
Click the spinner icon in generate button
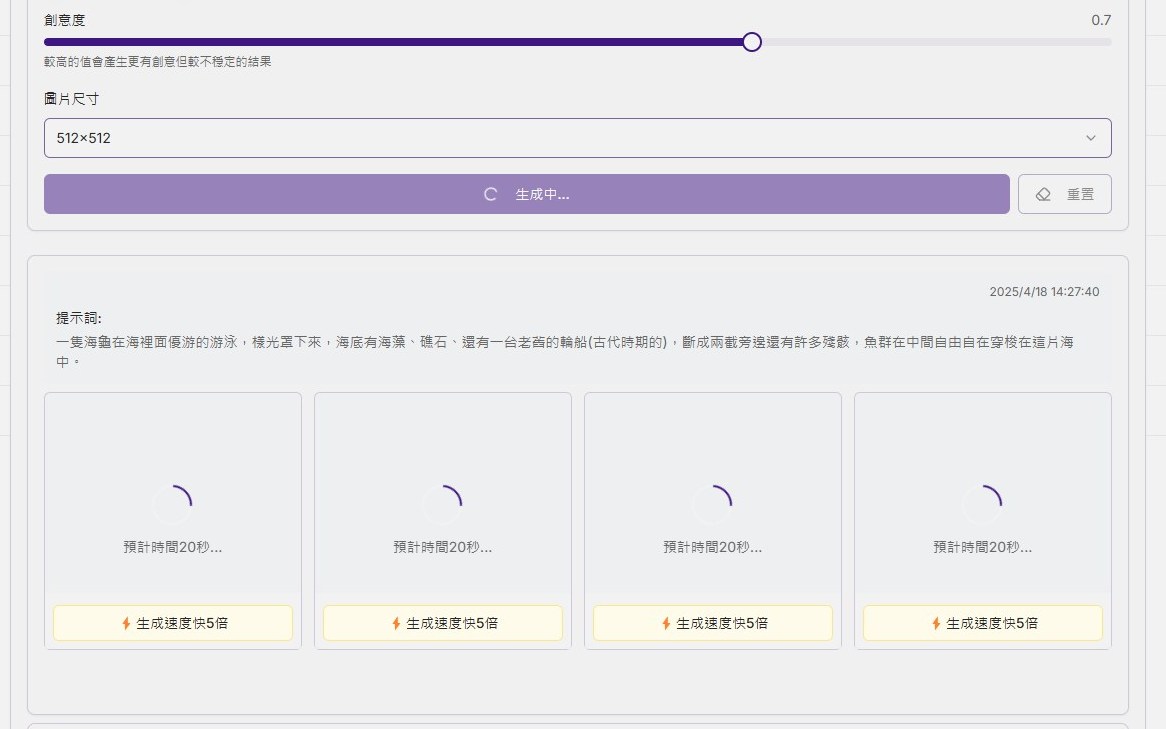pos(490,194)
